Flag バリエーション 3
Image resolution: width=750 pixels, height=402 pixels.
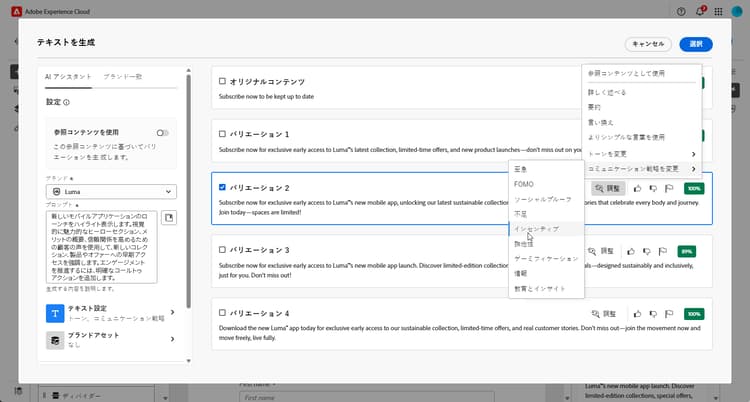tap(663, 251)
